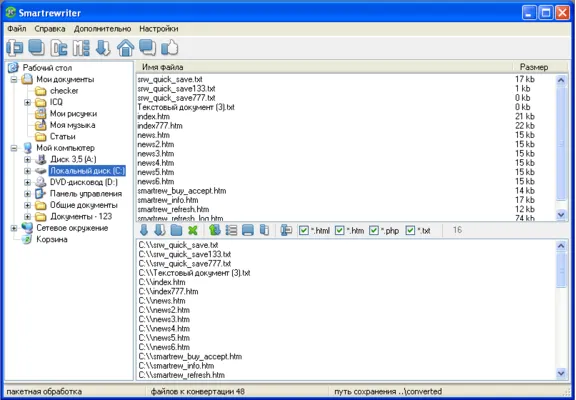Select index777.htm in the upper file list
This screenshot has height=400, width=576.
[x=160, y=126]
